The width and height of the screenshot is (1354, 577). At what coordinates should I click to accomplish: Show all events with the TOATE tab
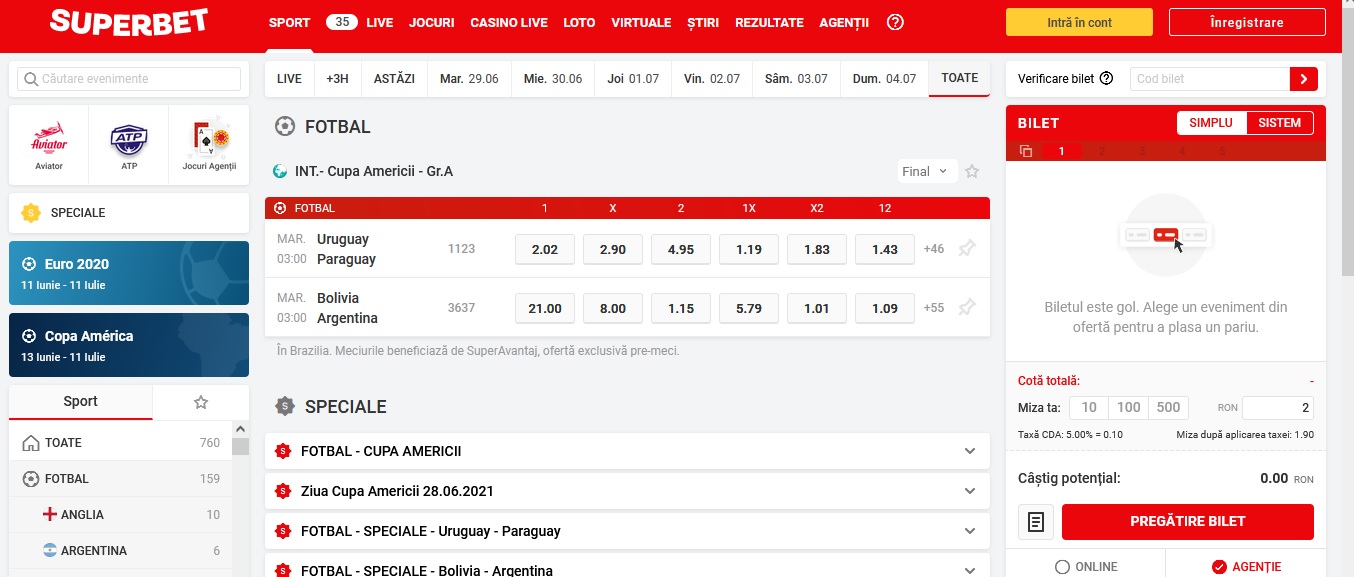tap(960, 79)
